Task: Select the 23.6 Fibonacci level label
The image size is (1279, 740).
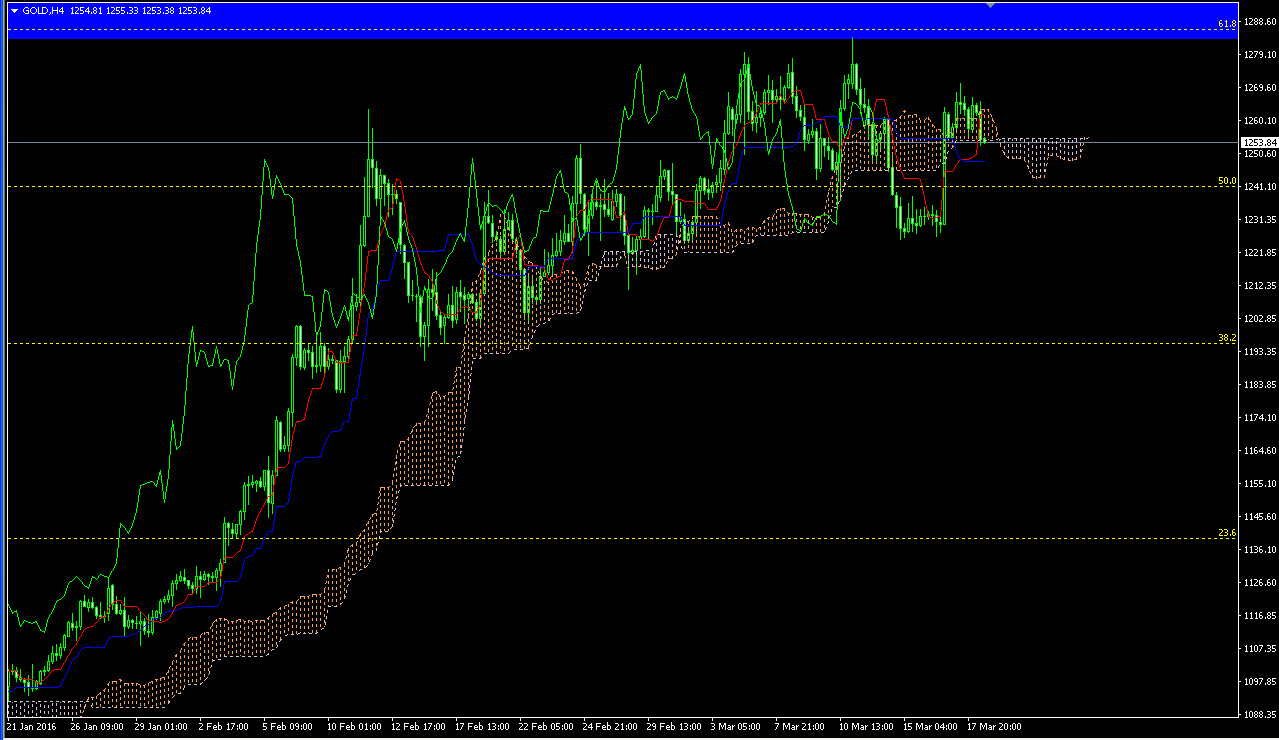Action: 1227,533
